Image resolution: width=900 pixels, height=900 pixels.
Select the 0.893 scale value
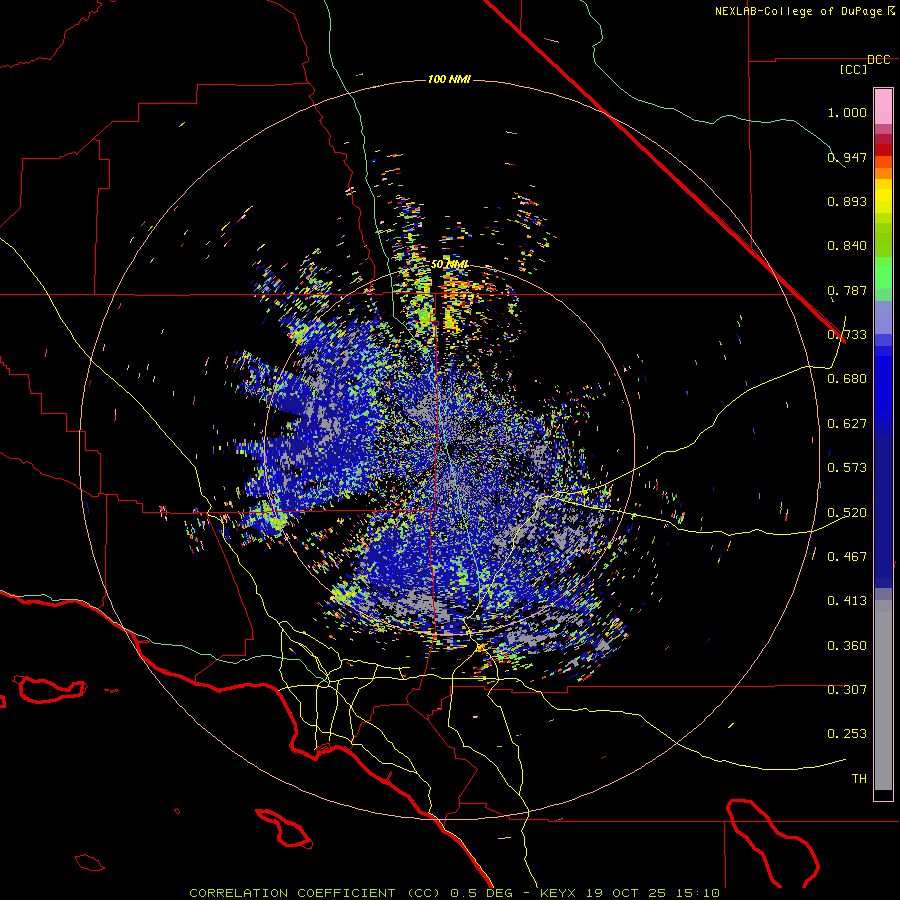pos(847,201)
